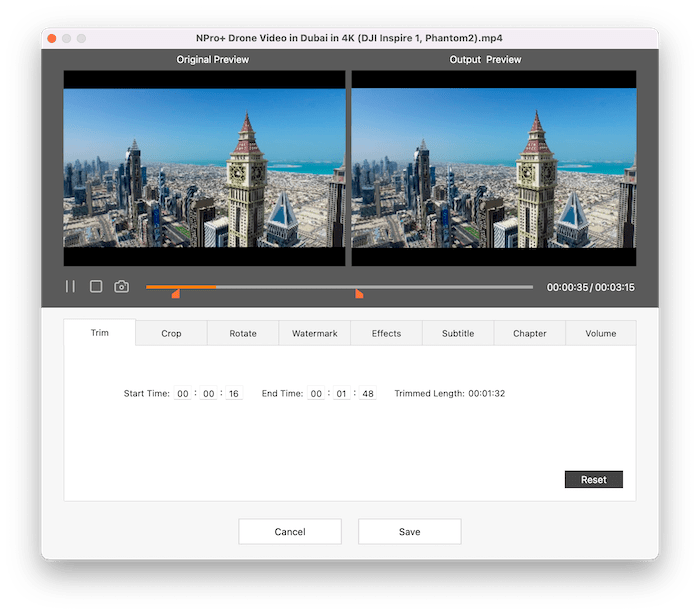Click the Start Time seconds field

coord(234,394)
